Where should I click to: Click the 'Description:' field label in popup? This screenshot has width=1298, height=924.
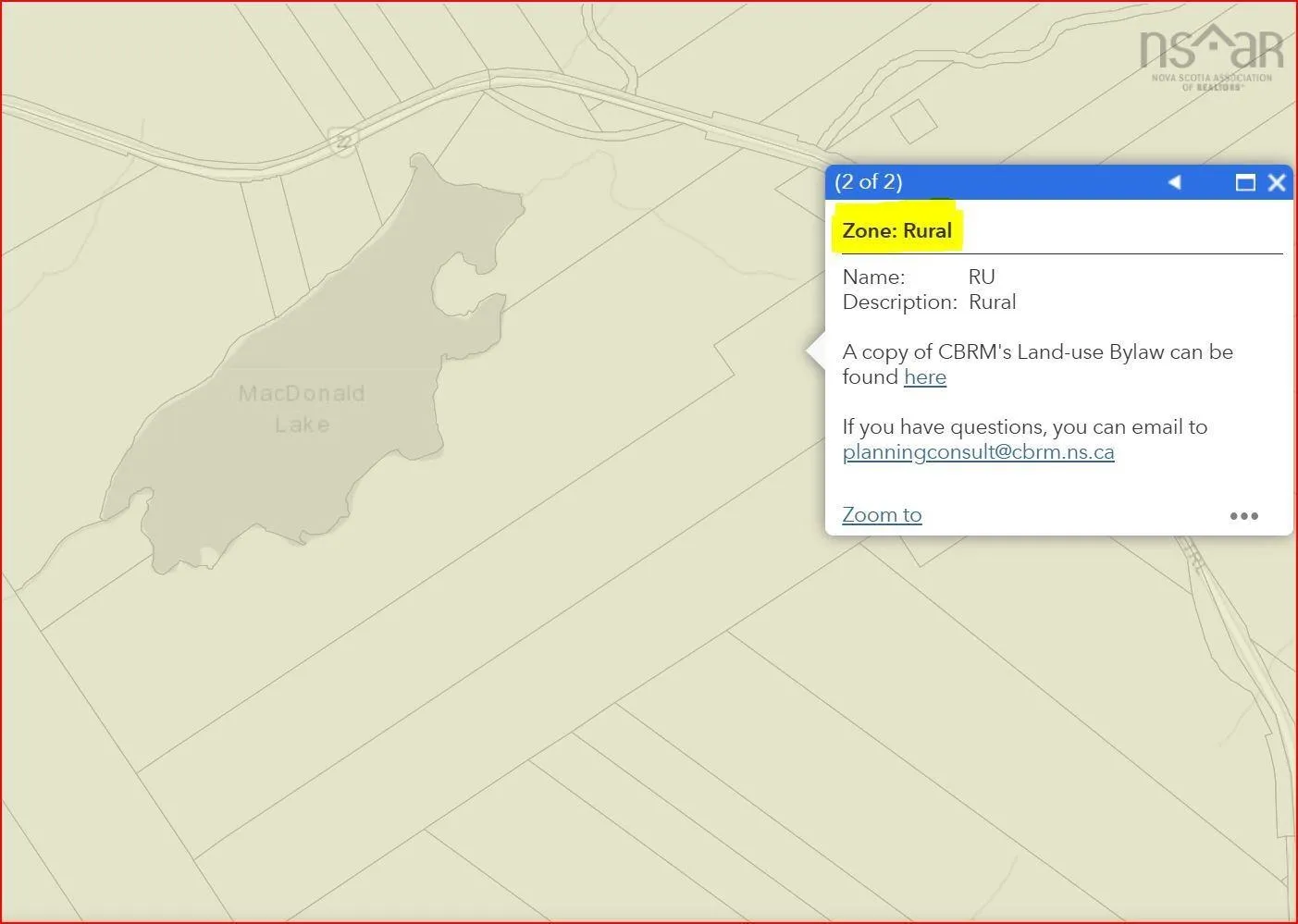pyautogui.click(x=899, y=302)
